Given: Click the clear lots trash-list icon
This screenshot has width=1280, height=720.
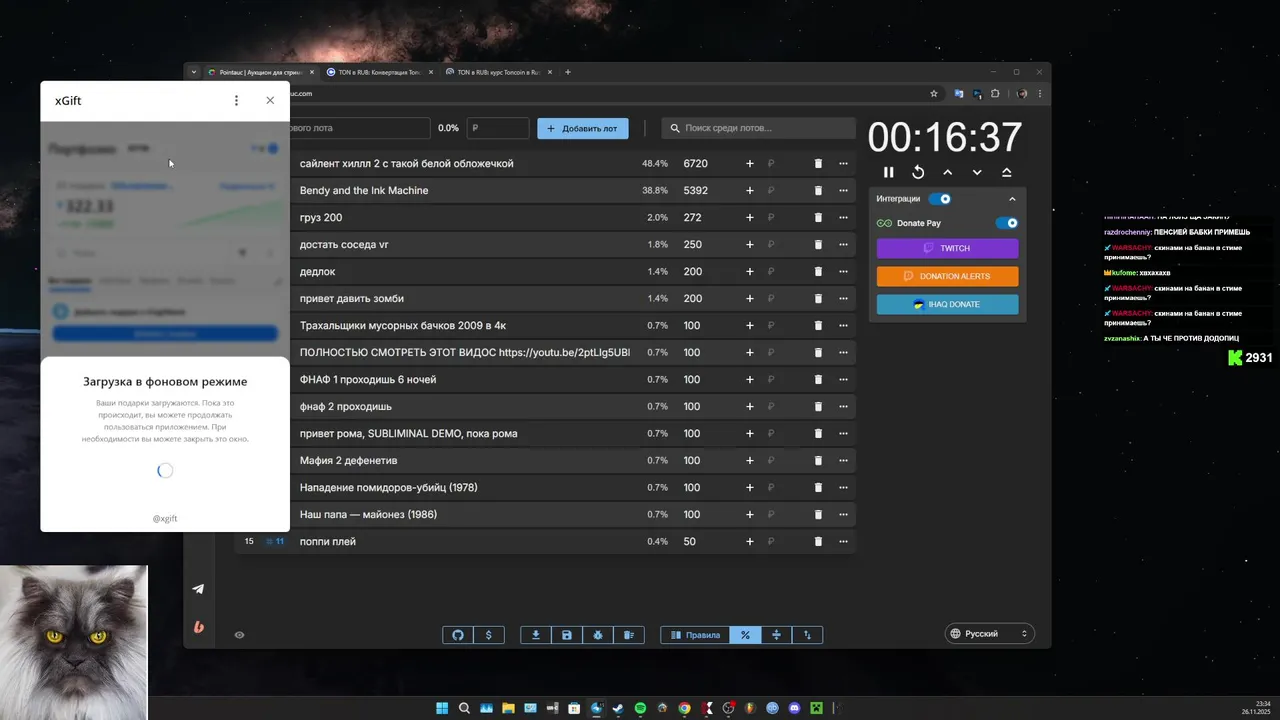Looking at the screenshot, I should 629,635.
